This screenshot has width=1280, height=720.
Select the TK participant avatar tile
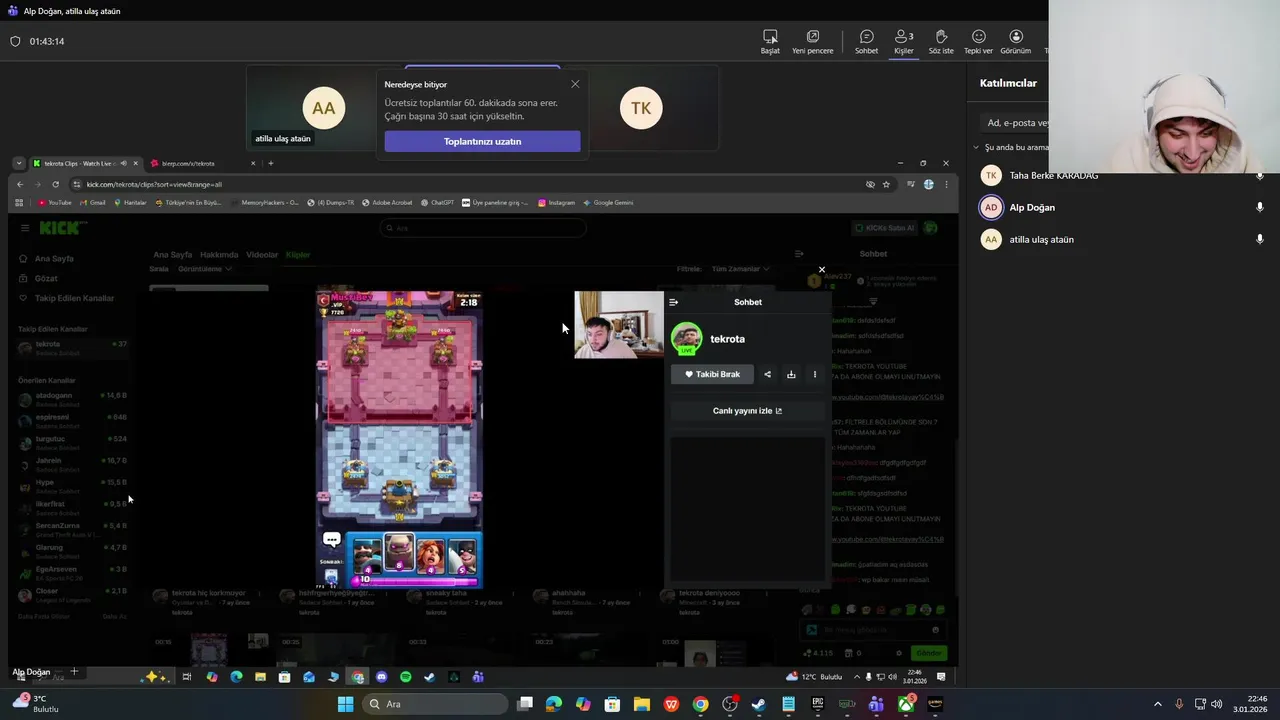click(641, 108)
